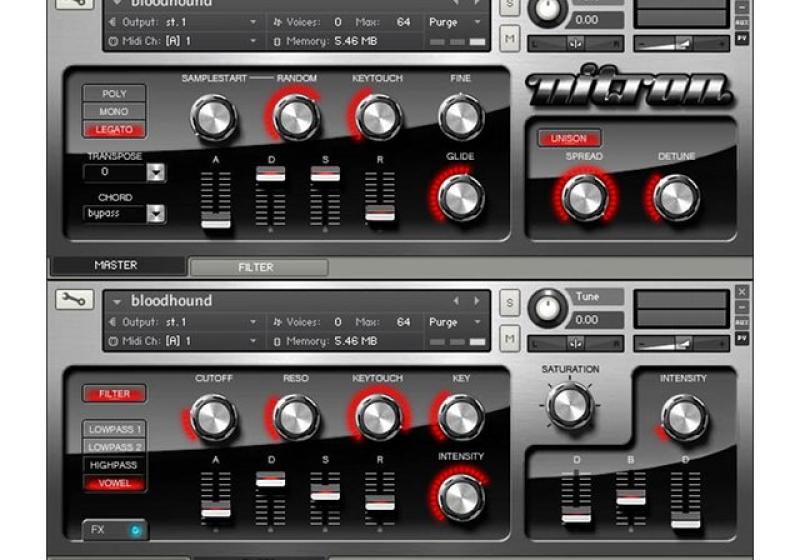
Task: Click the KEY knob in filter panel
Action: tap(461, 418)
